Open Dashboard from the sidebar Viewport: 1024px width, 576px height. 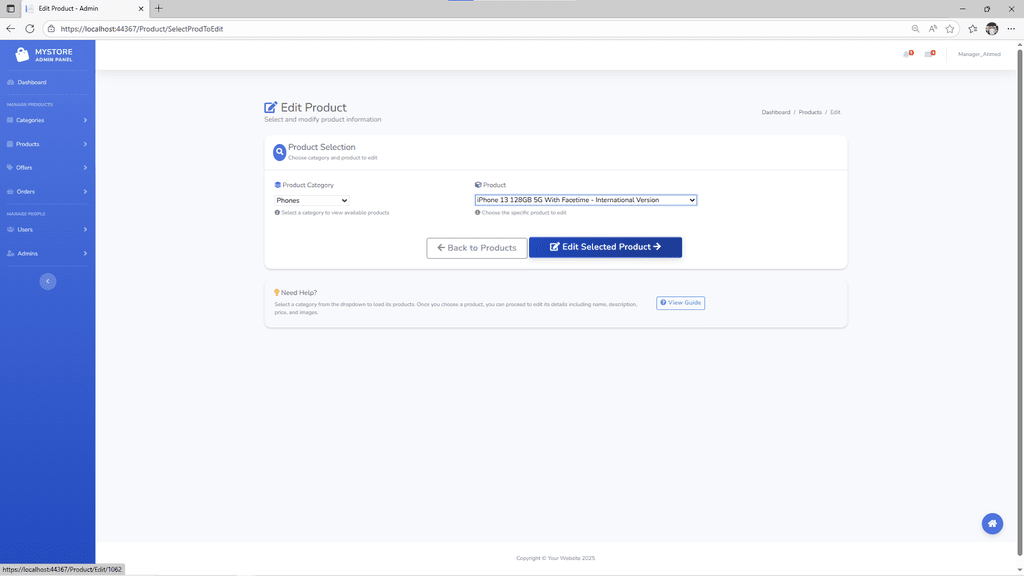pyautogui.click(x=32, y=82)
